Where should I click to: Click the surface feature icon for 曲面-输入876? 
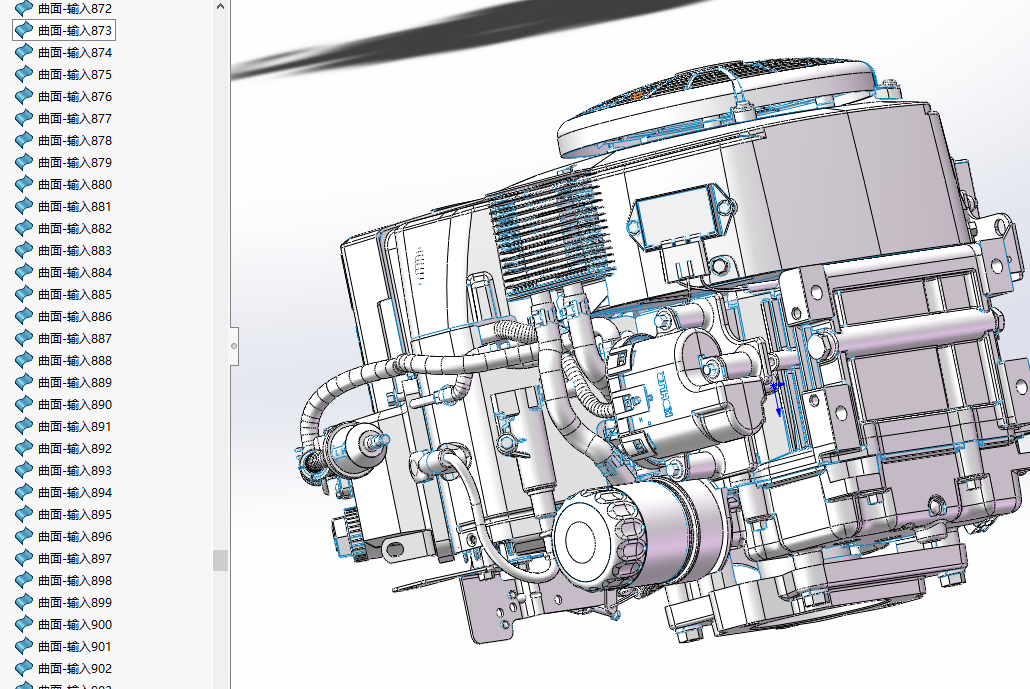coord(24,96)
